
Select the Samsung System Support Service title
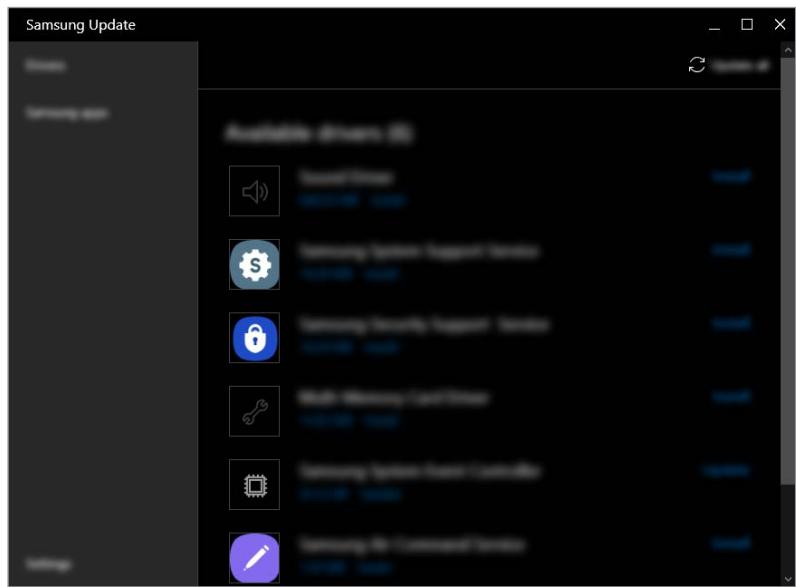[419, 251]
